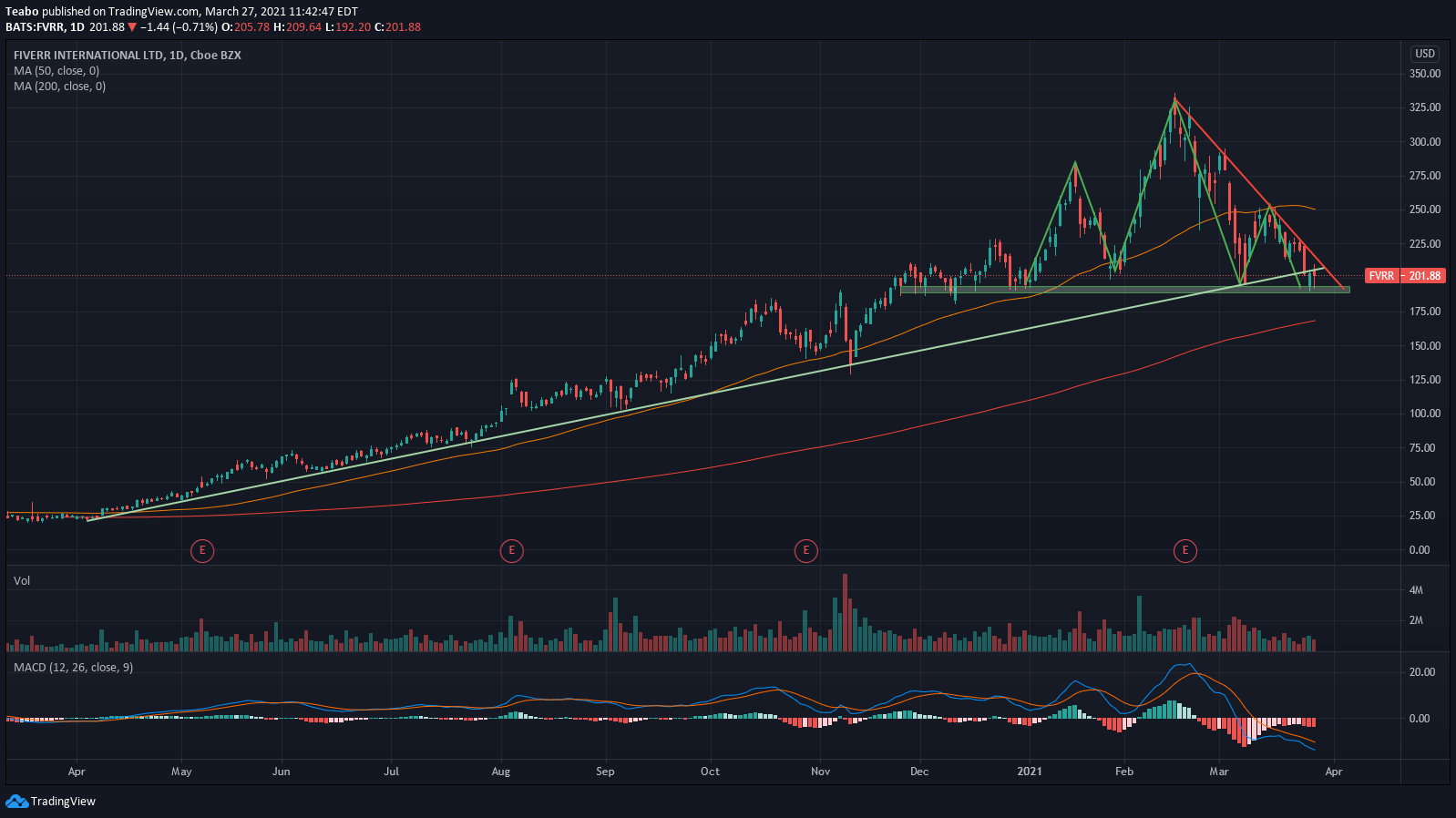
Task: Click the 2M volume axis label
Action: (x=1416, y=620)
